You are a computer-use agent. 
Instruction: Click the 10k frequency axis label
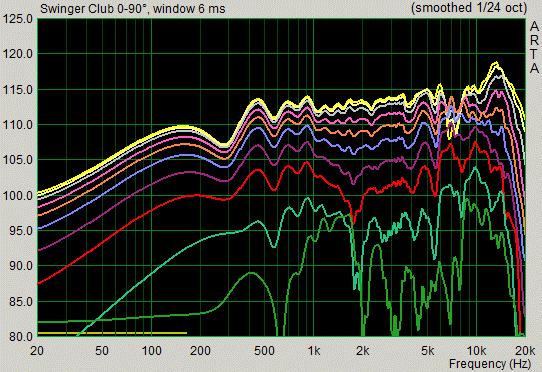pos(476,351)
